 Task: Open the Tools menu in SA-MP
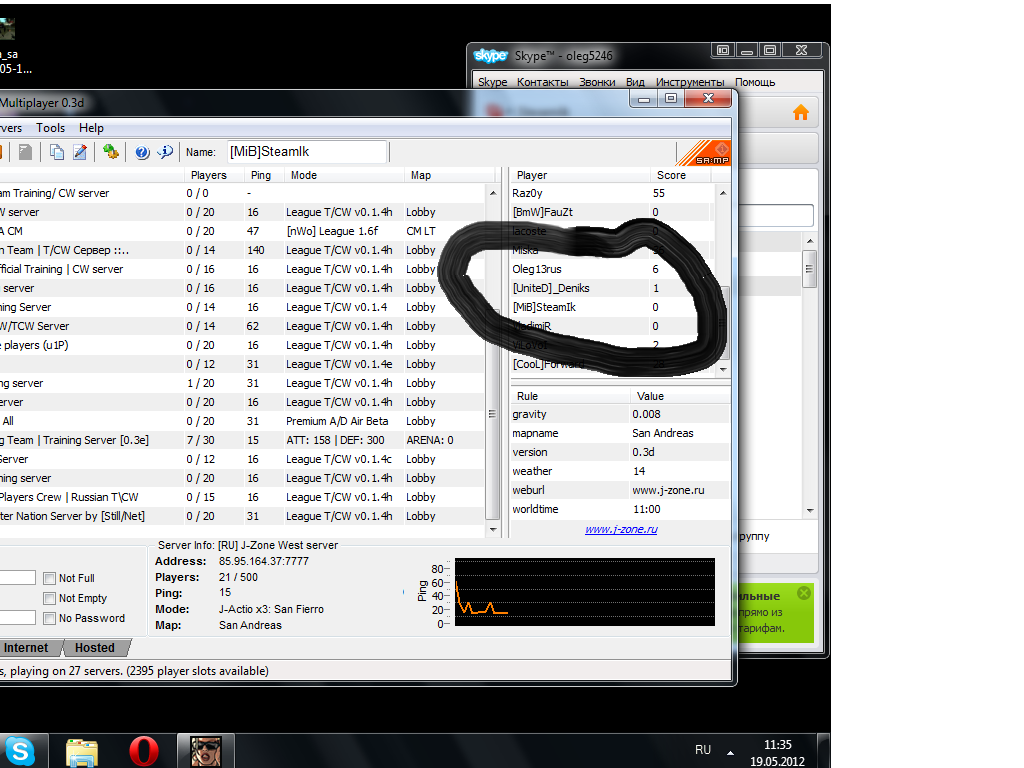click(x=50, y=128)
